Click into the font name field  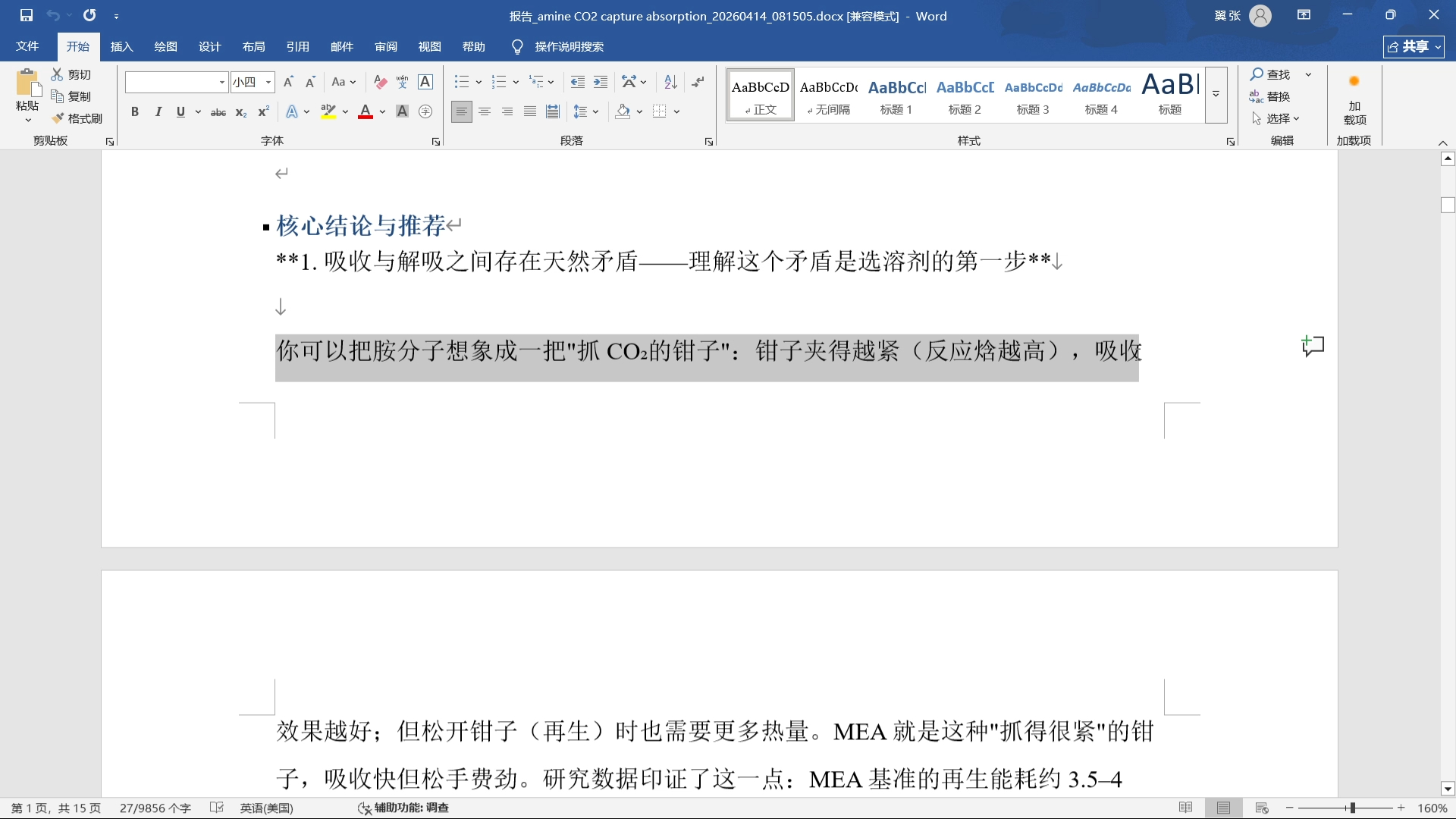pos(171,82)
